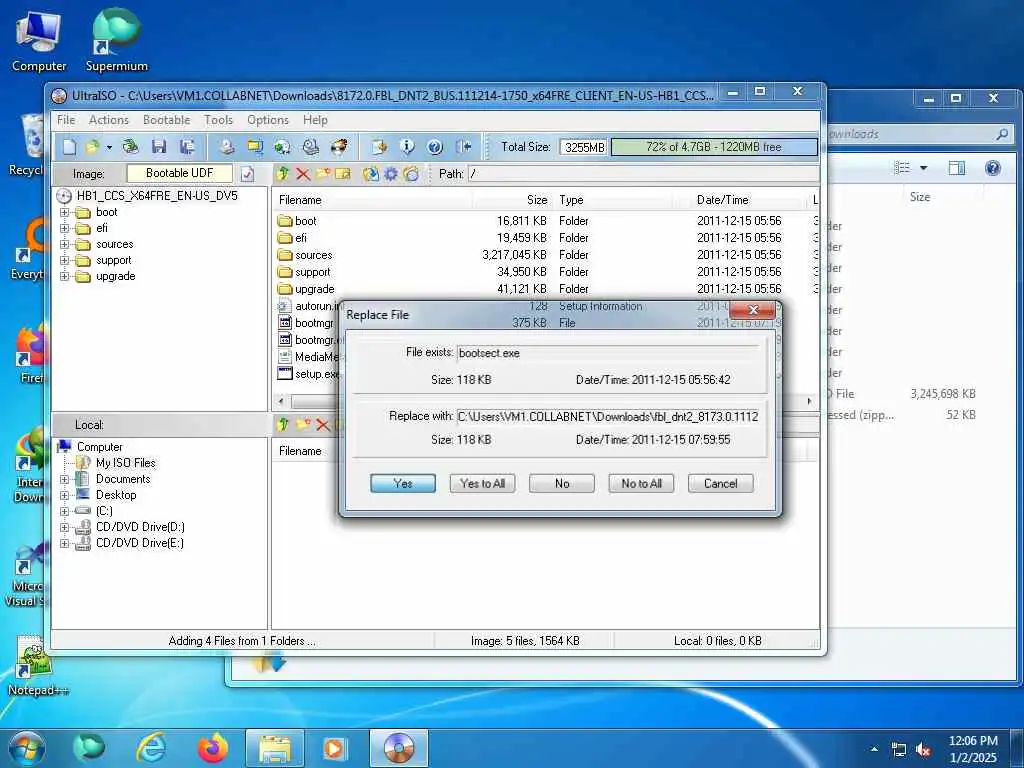Open the File menu

point(66,120)
